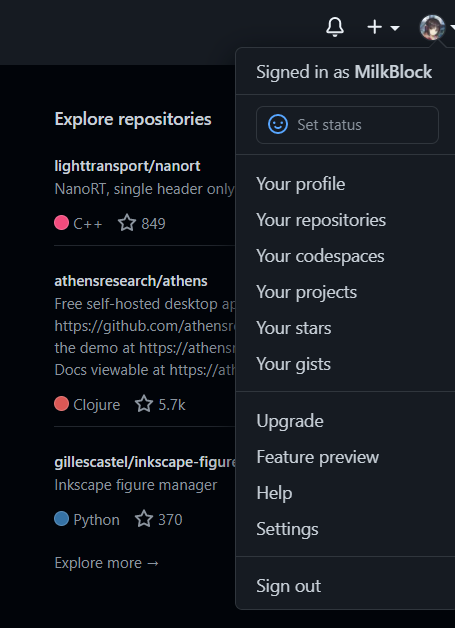Click the Set status field

coord(347,125)
